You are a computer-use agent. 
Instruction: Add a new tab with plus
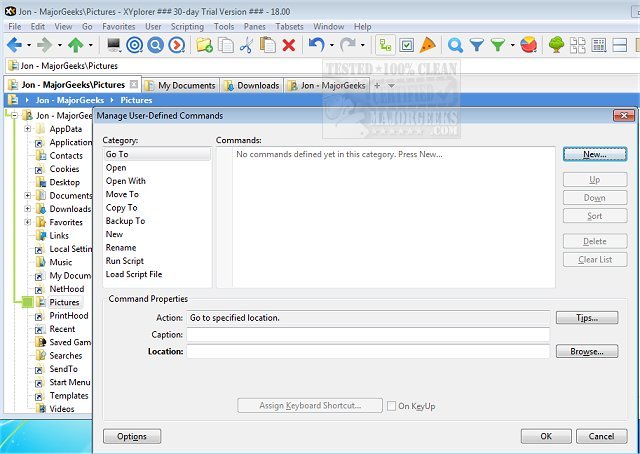point(377,86)
